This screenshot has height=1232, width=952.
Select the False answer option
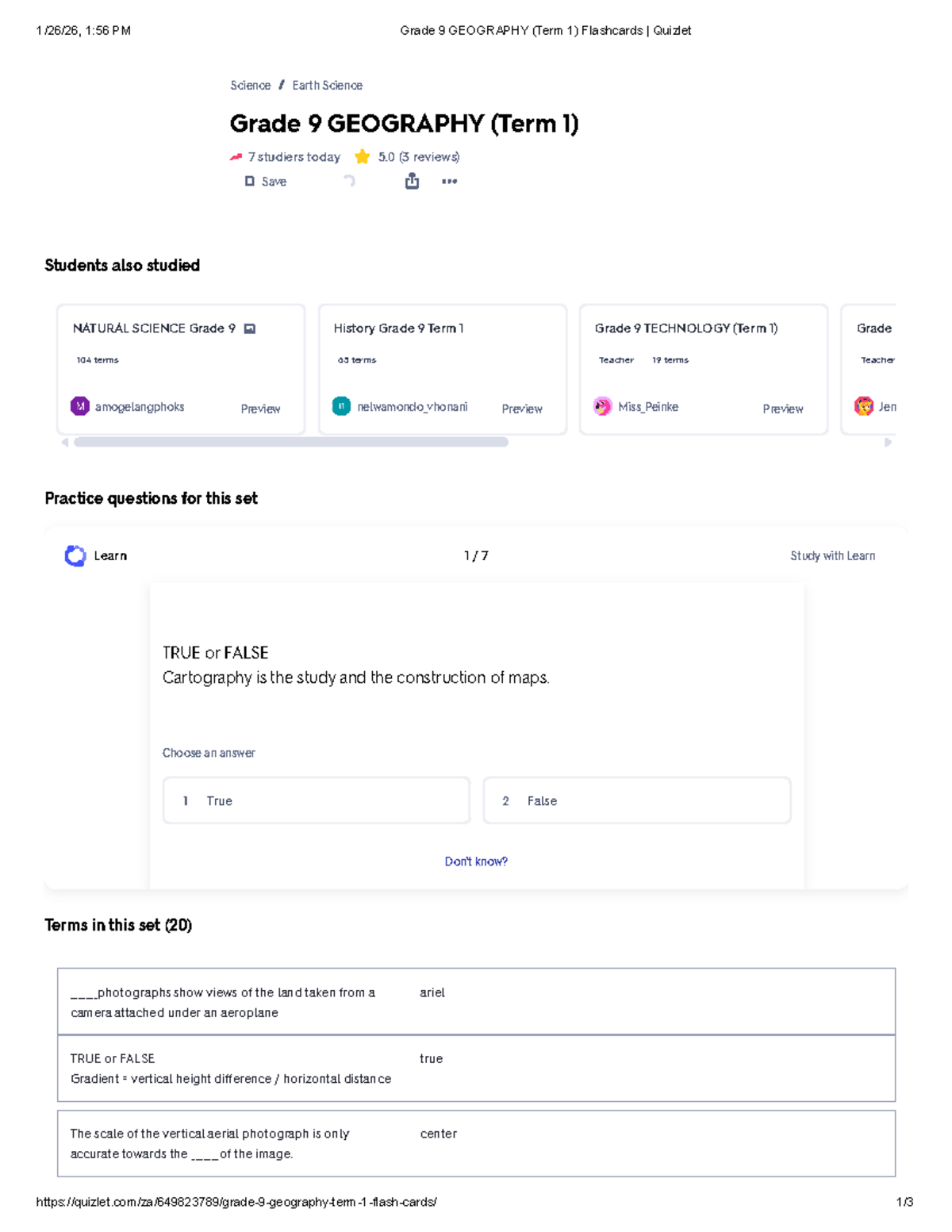[x=637, y=800]
